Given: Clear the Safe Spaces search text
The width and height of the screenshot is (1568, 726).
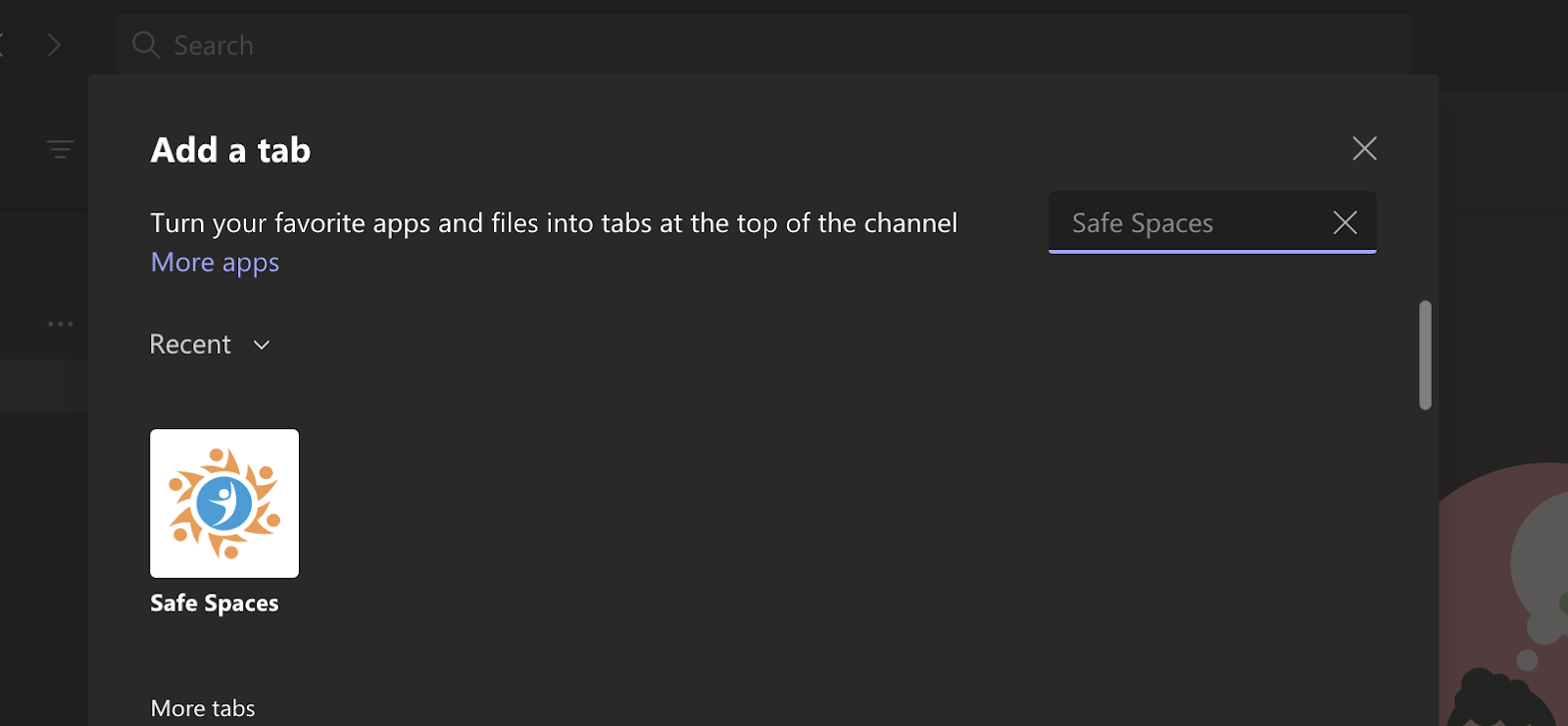Looking at the screenshot, I should (1345, 223).
